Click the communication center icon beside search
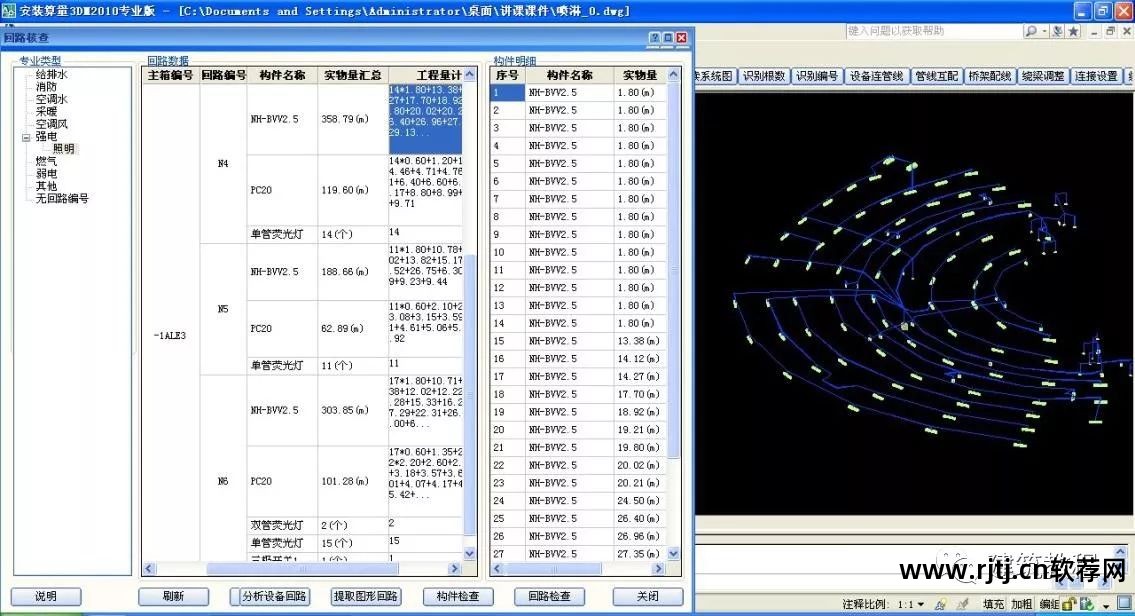1135x616 pixels. [x=1057, y=32]
